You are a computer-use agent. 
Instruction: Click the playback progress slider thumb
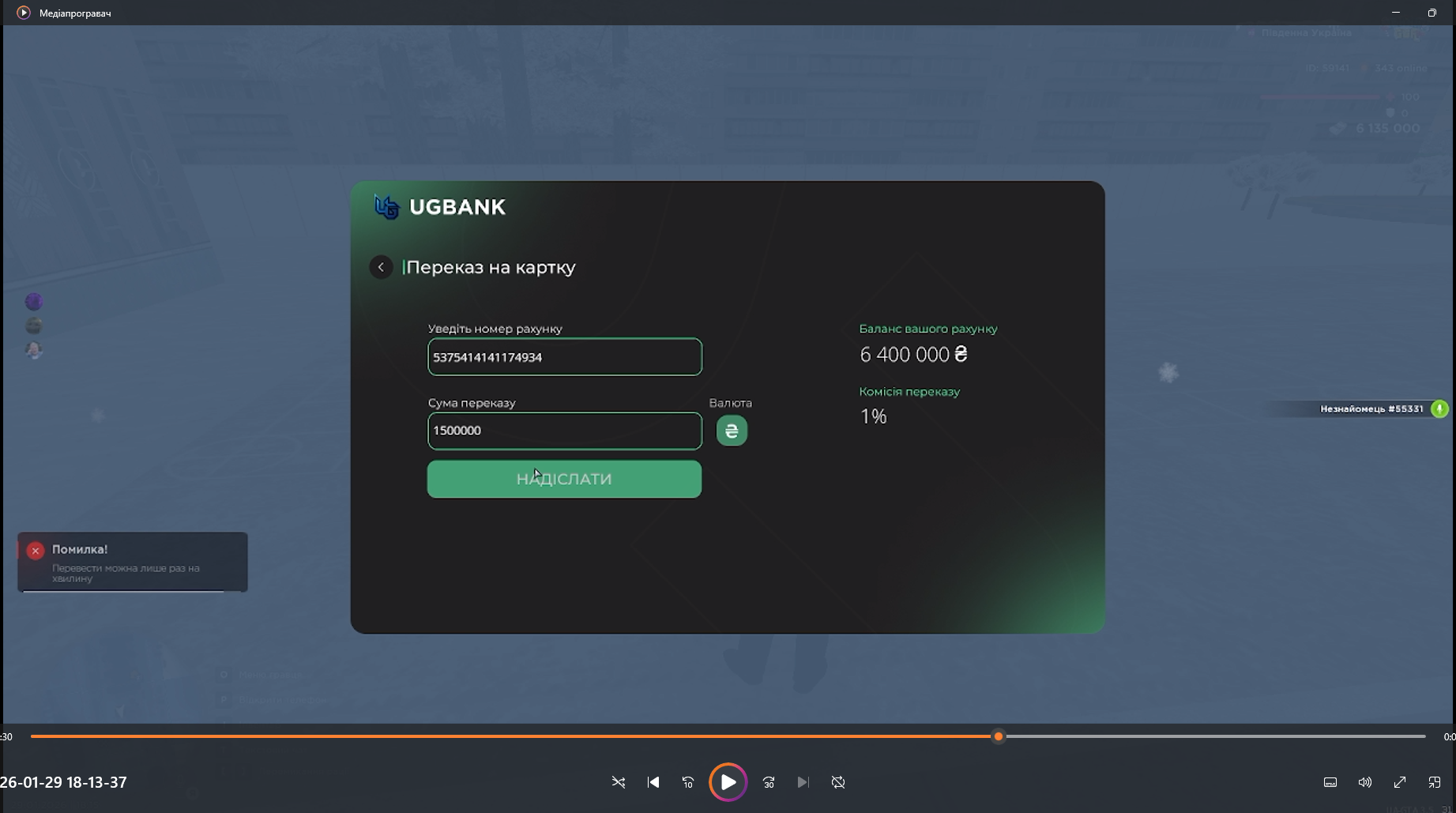tap(999, 736)
